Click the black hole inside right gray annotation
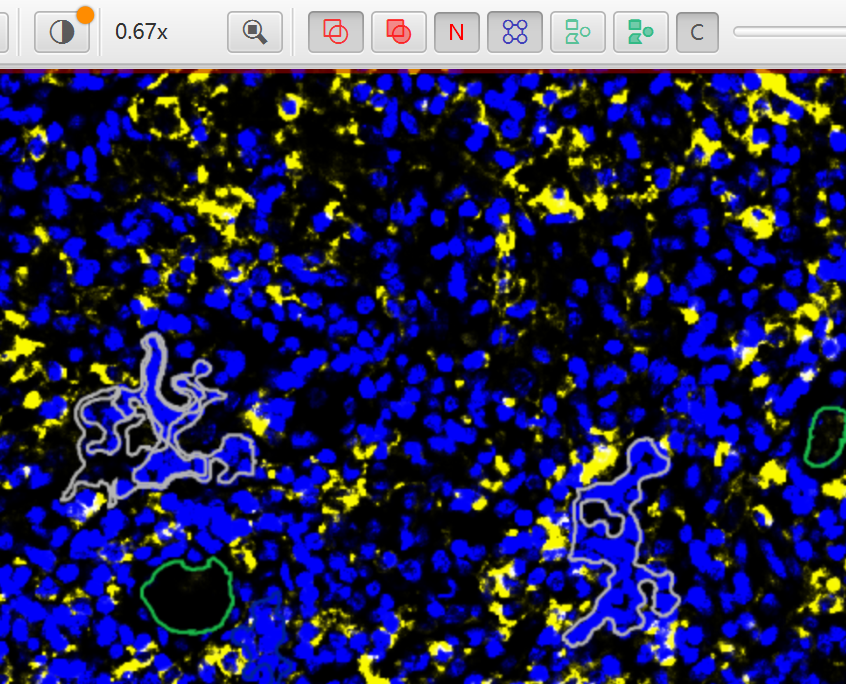This screenshot has width=846, height=684. click(600, 514)
